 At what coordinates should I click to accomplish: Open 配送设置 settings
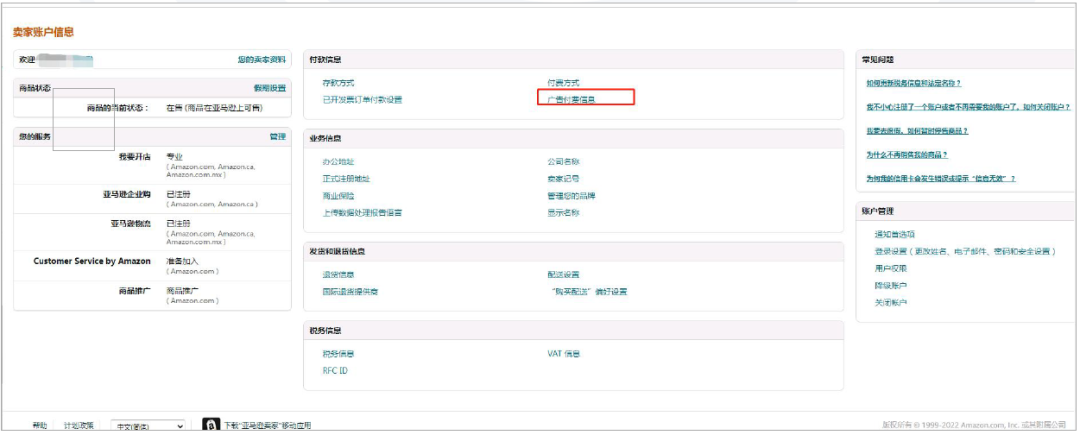coord(563,274)
